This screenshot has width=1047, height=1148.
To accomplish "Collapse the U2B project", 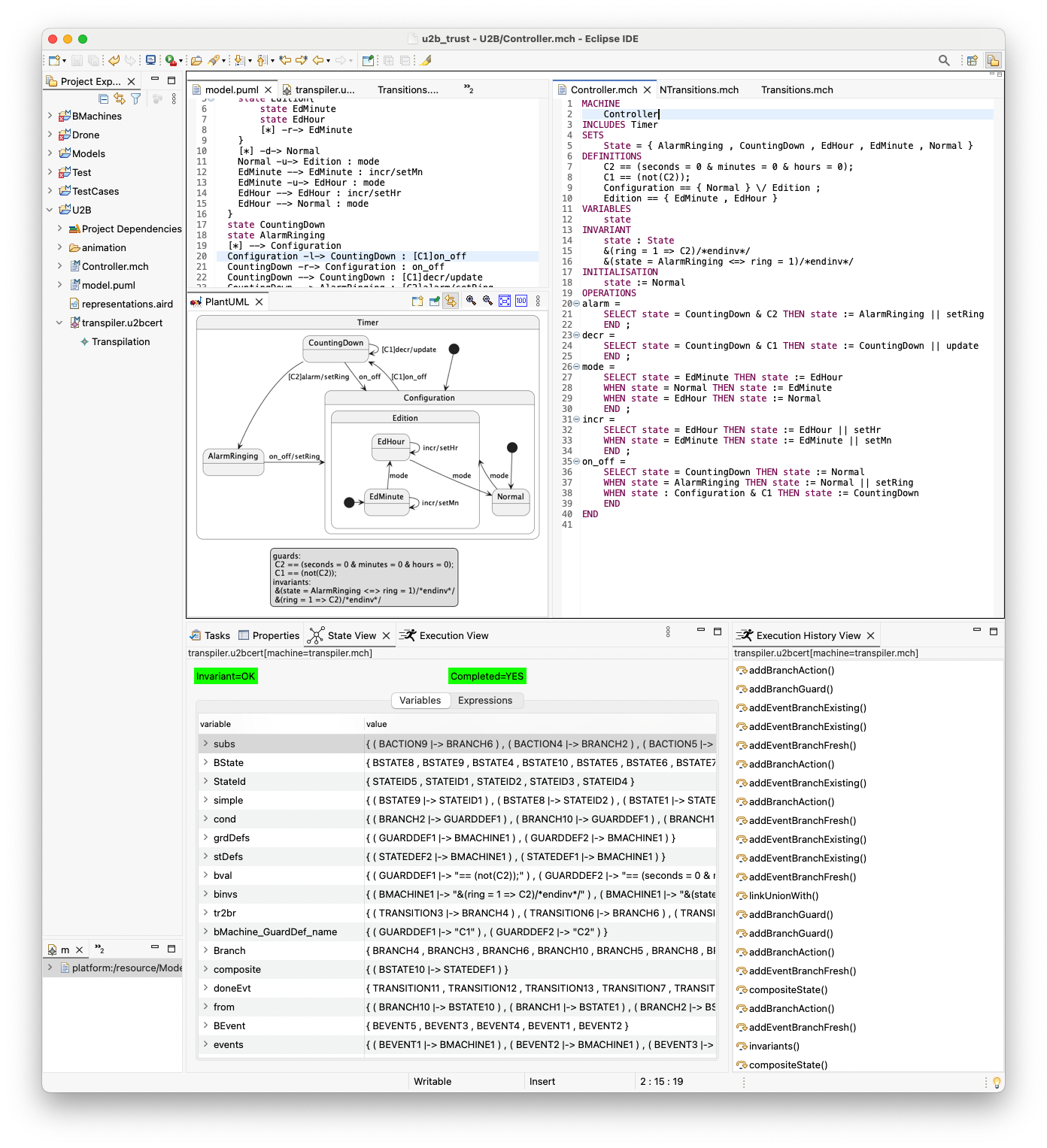I will [50, 210].
